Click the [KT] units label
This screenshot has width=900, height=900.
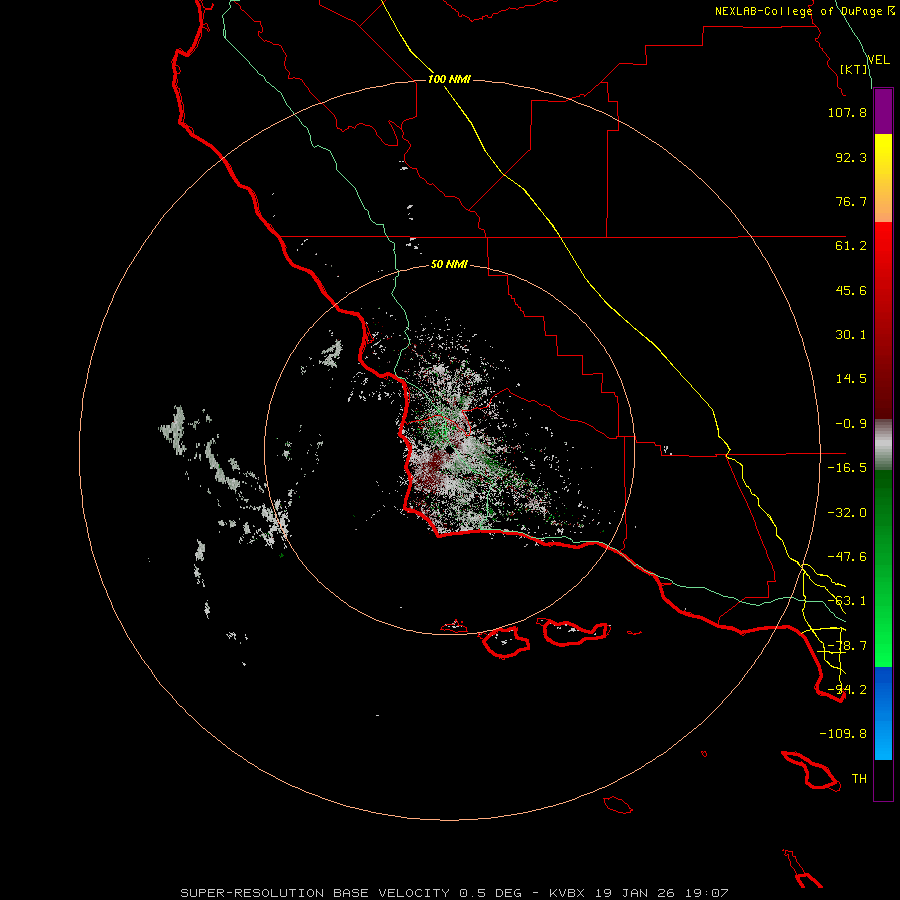tap(854, 69)
